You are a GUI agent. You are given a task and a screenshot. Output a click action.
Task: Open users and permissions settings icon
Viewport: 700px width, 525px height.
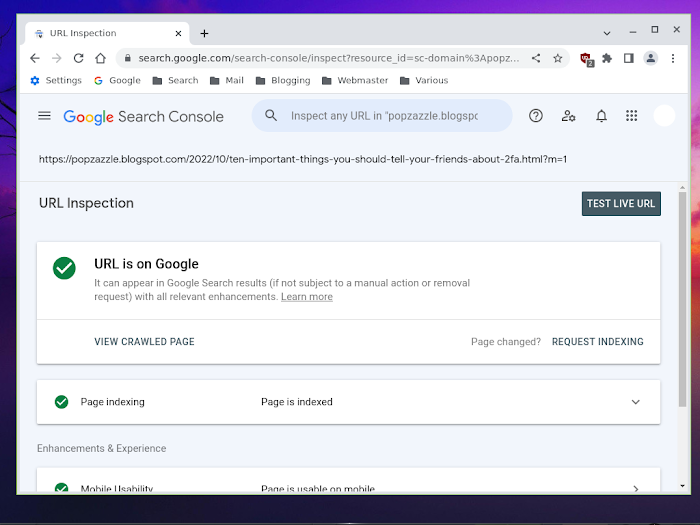(568, 116)
